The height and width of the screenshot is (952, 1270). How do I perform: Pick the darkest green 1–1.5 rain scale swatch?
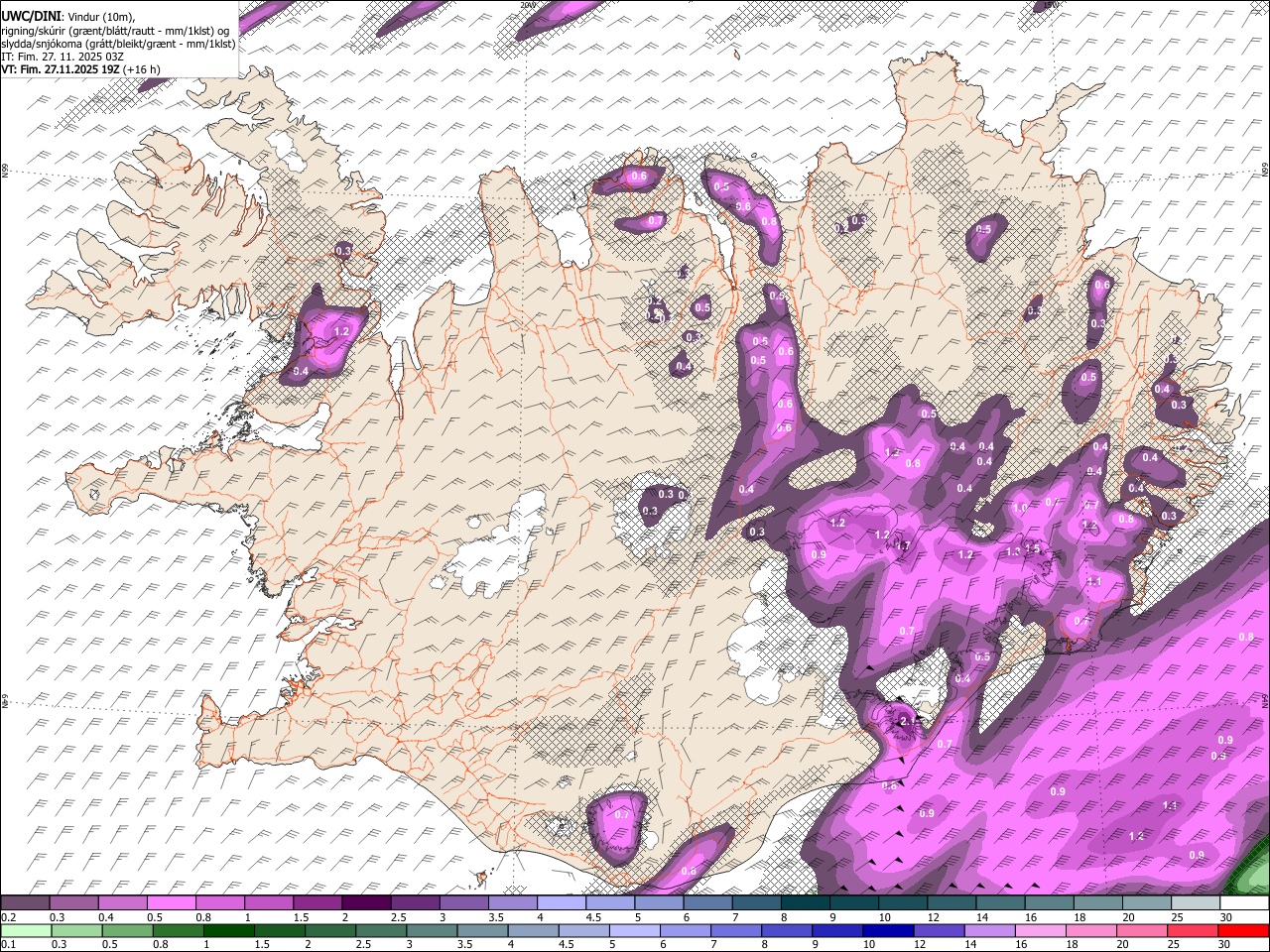(229, 930)
